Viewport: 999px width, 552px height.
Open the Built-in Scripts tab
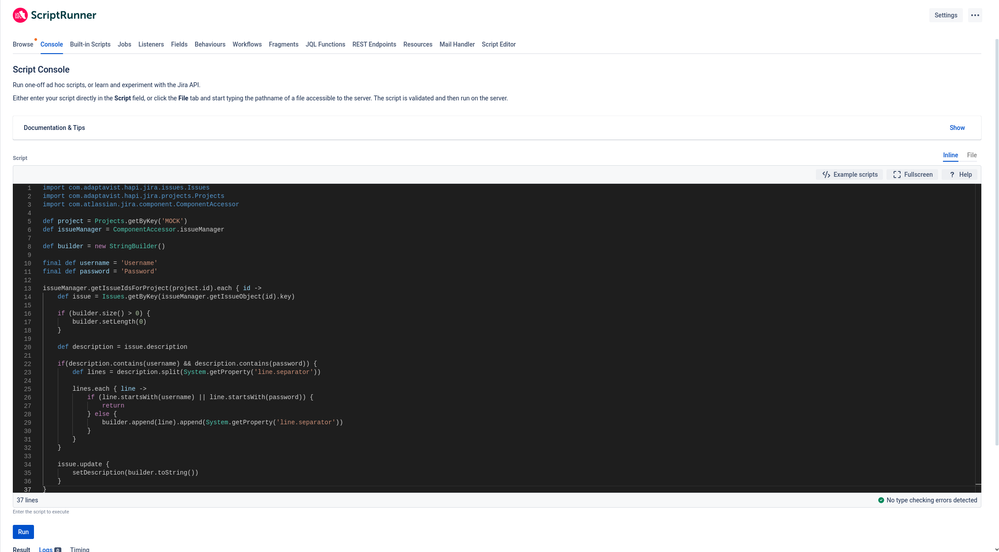coord(90,45)
